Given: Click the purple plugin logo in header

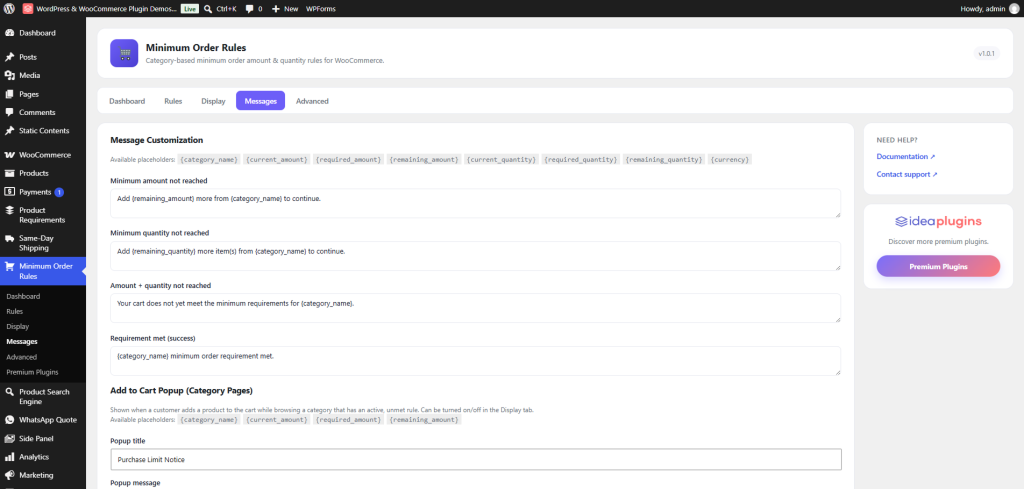Looking at the screenshot, I should tap(124, 53).
